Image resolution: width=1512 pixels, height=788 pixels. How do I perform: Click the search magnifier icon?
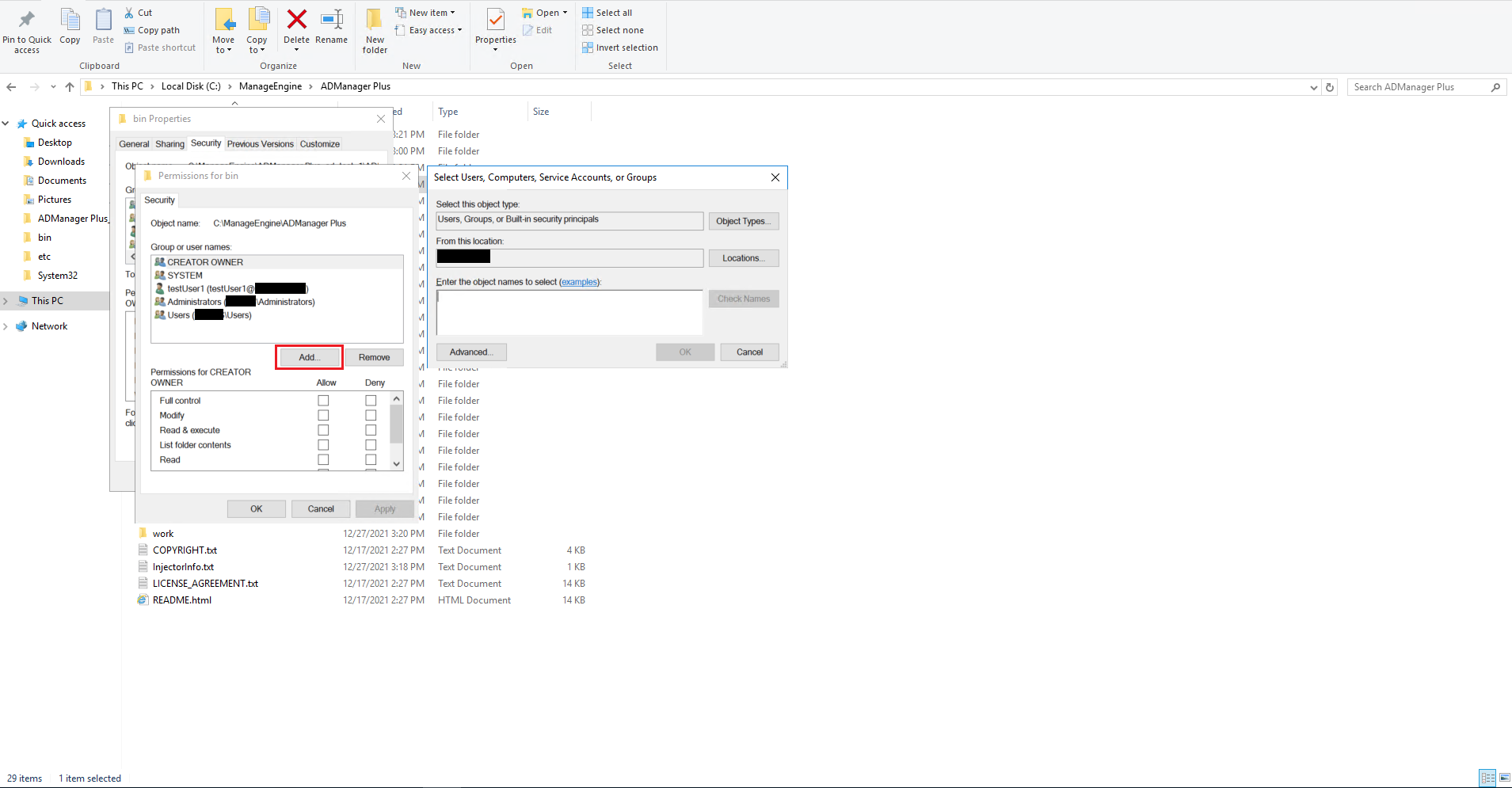[x=1495, y=87]
